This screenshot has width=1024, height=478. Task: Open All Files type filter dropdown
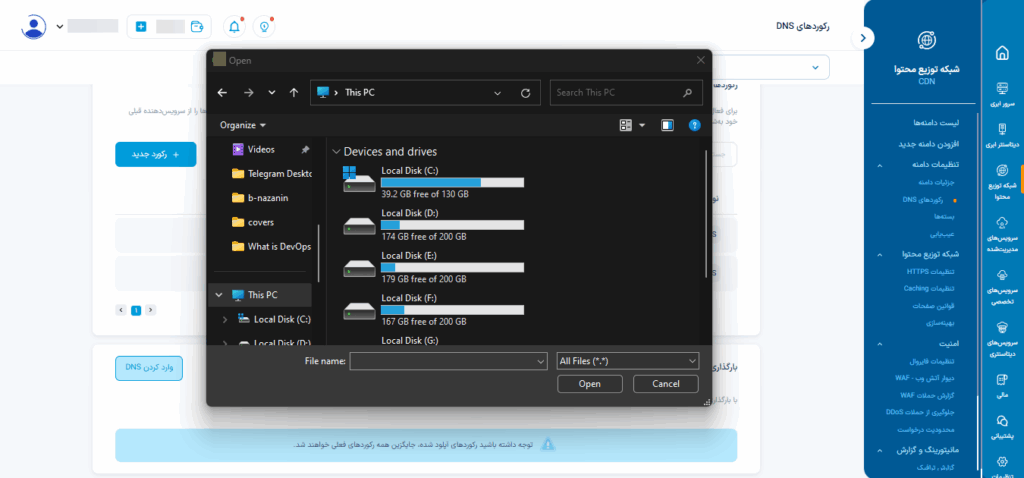point(628,361)
